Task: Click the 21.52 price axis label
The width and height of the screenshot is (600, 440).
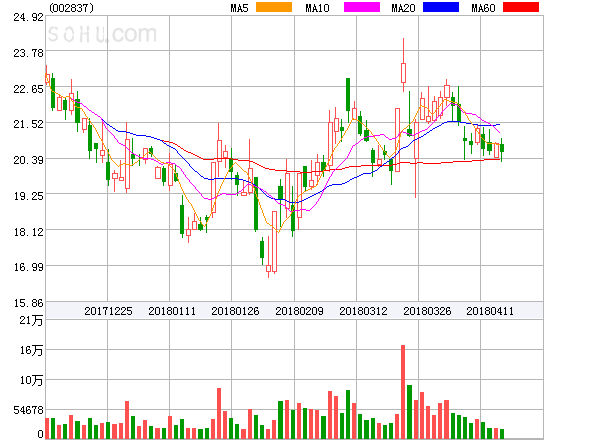Action: (28, 124)
